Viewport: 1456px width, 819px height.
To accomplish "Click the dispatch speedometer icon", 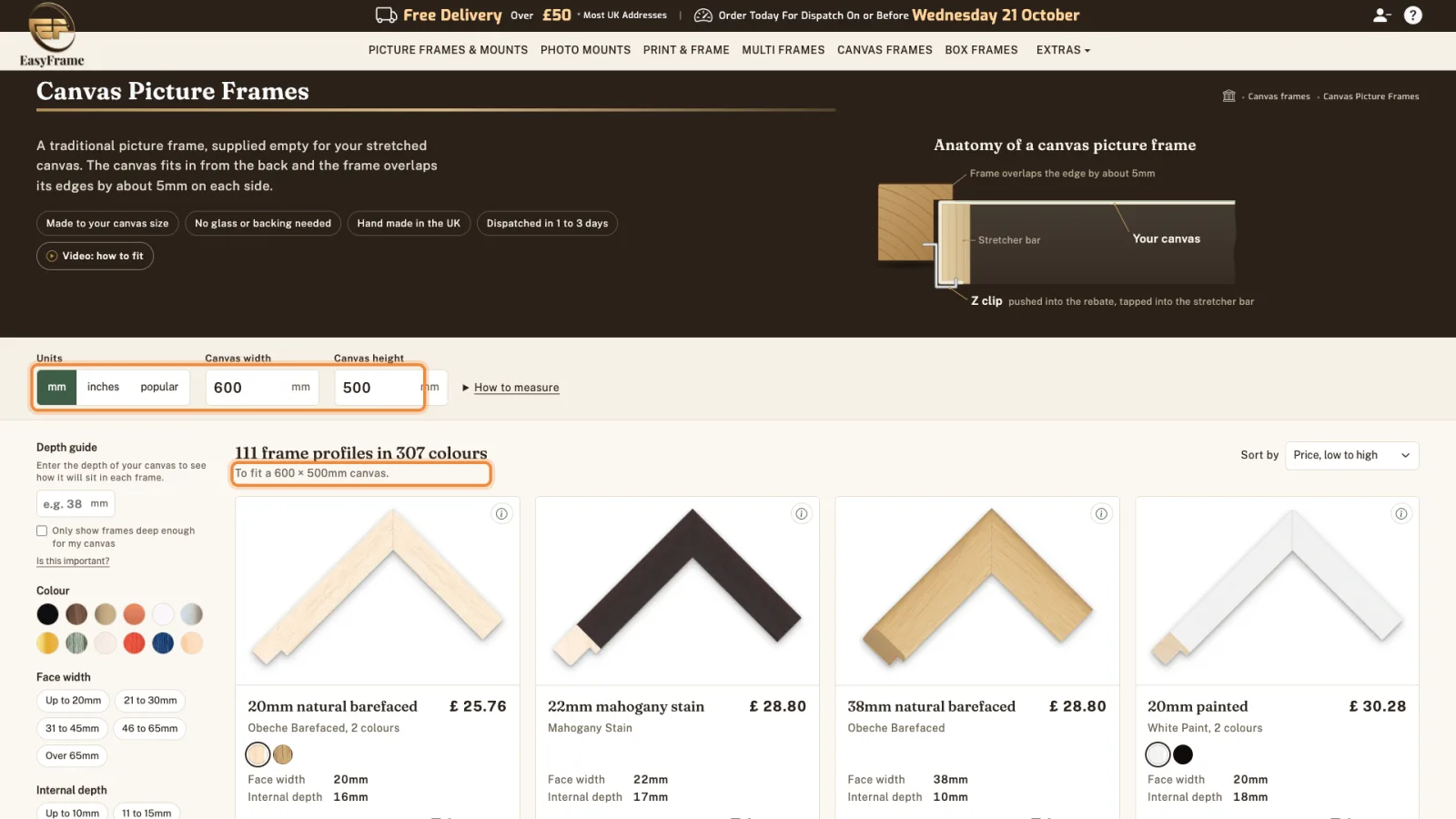I will 703,15.
